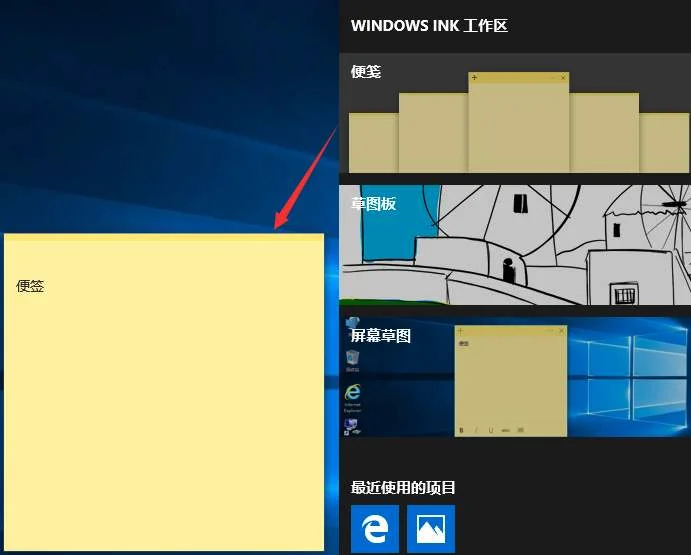Click the yellow sticky note title bar
Image resolution: width=691 pixels, height=555 pixels.
[x=164, y=237]
